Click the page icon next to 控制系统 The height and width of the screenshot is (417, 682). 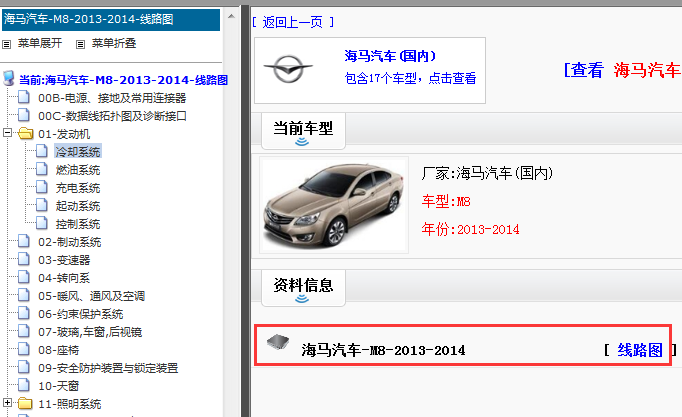(42, 223)
